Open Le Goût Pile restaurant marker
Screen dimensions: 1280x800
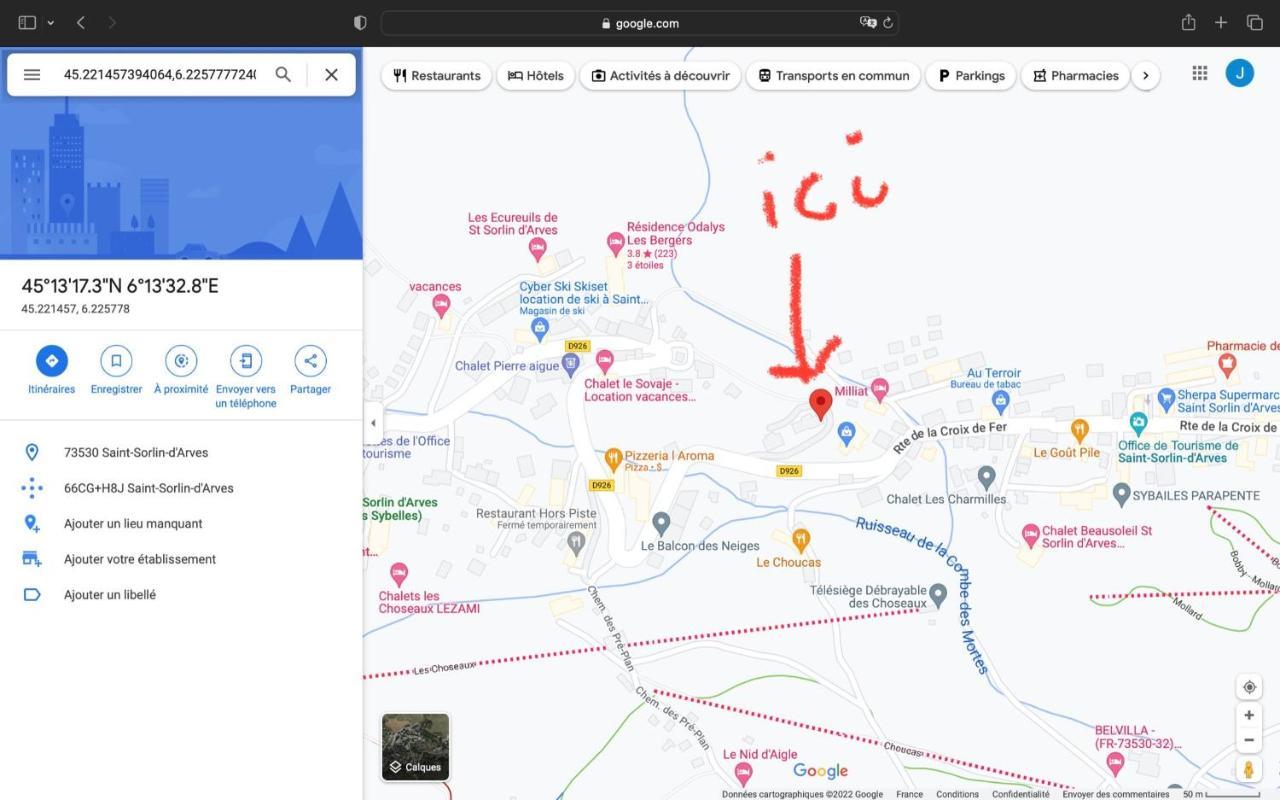pos(1079,431)
